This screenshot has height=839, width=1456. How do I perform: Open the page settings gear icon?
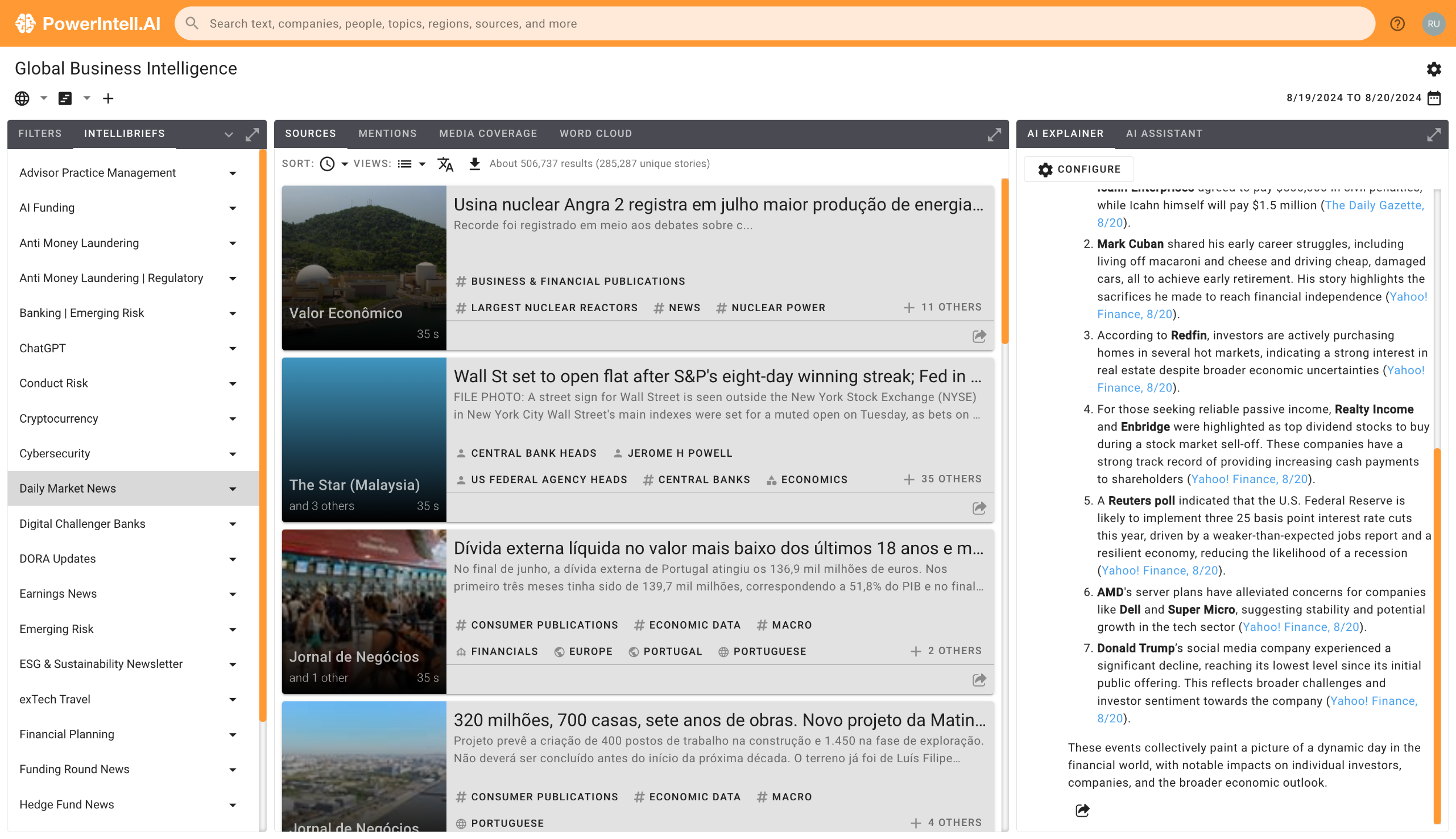1433,69
